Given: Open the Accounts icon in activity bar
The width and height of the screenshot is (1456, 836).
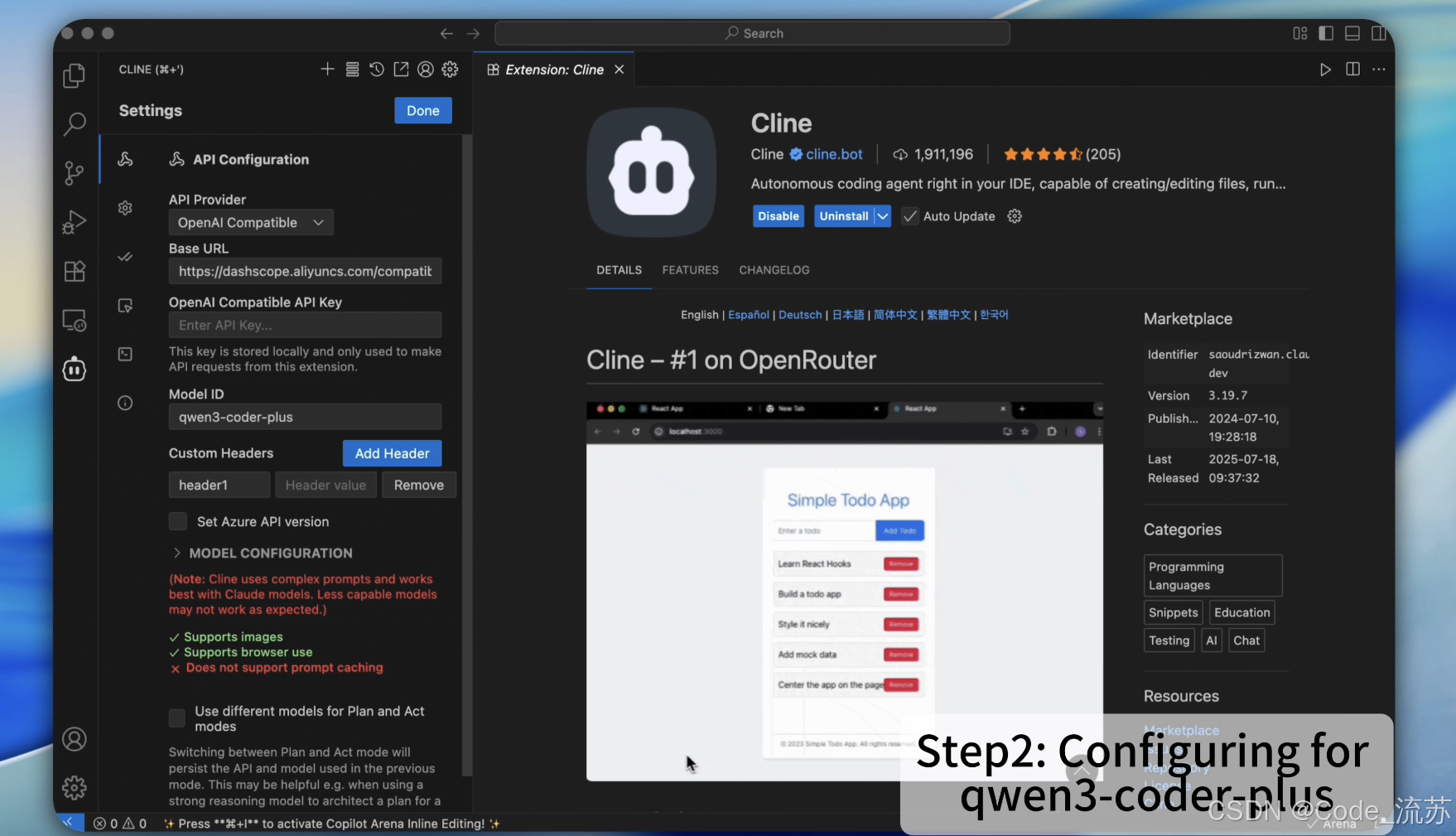Looking at the screenshot, I should (75, 739).
